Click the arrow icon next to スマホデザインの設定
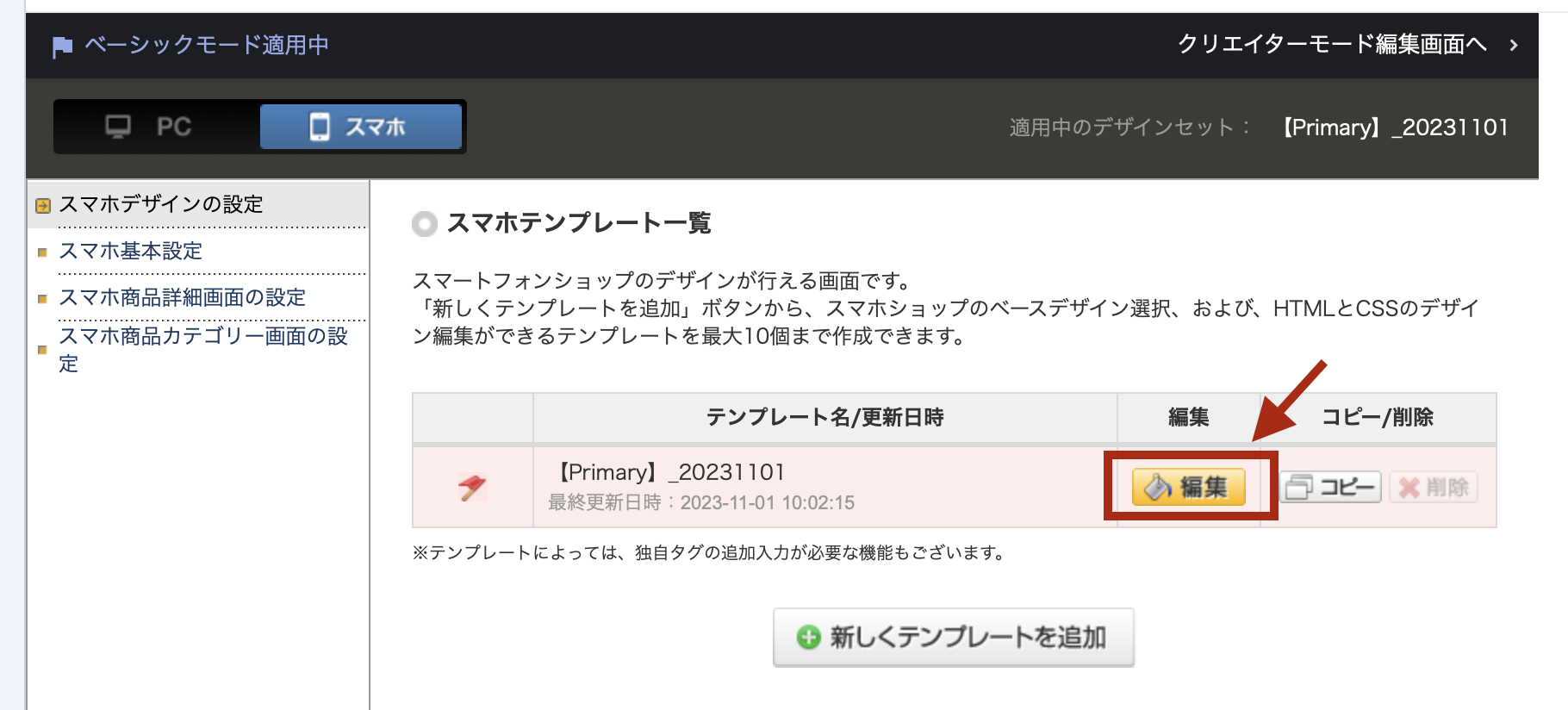The width and height of the screenshot is (1568, 710). [42, 206]
